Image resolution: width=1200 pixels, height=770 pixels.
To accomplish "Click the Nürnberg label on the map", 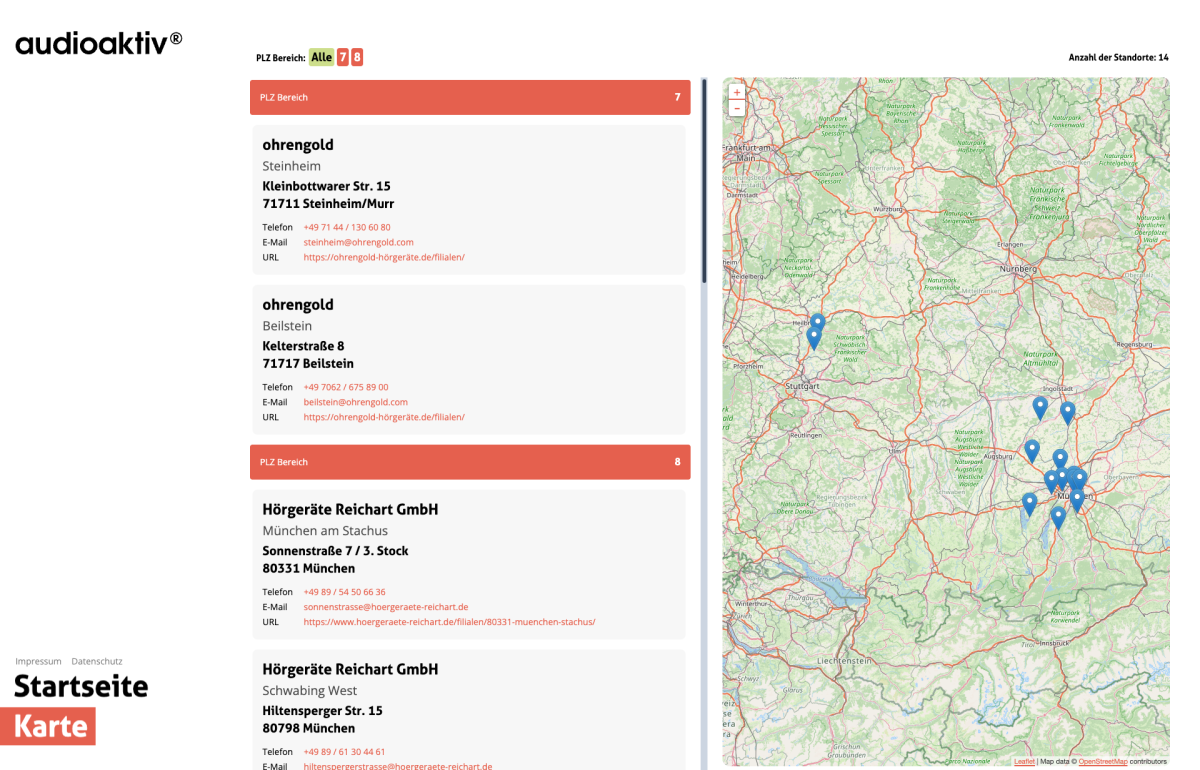I will 1020,270.
